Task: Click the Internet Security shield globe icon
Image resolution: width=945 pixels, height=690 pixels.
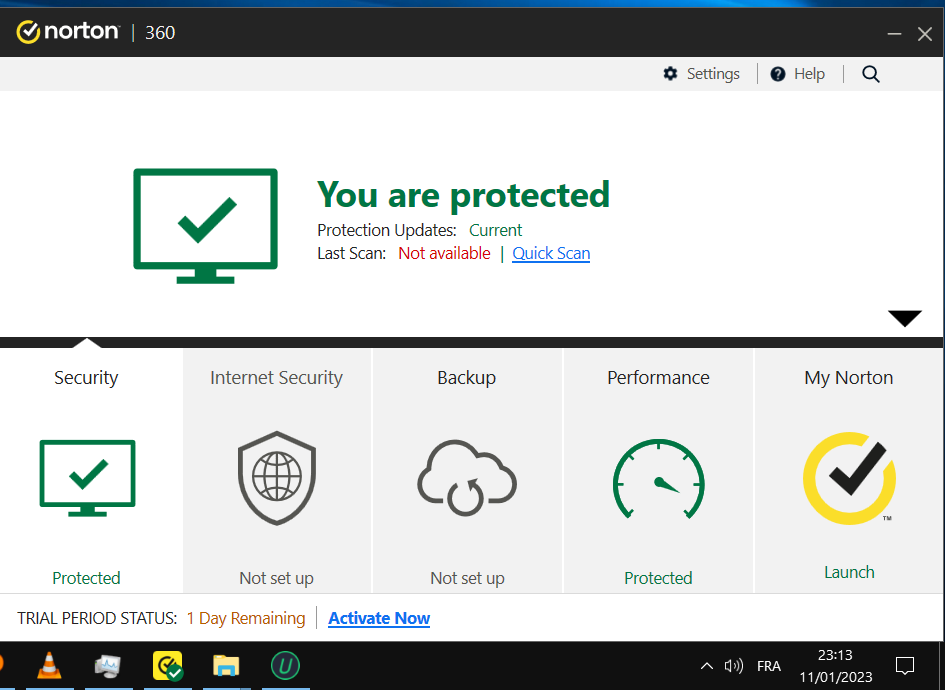Action: click(x=277, y=478)
